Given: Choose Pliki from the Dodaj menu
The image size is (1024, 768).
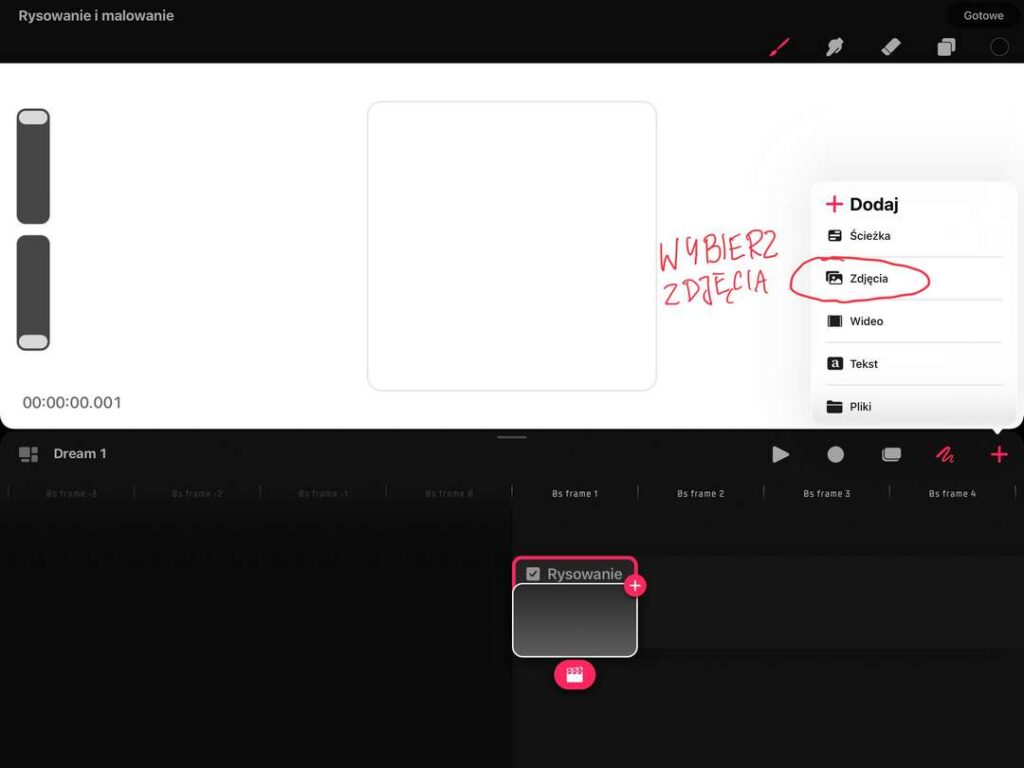Looking at the screenshot, I should coord(913,406).
